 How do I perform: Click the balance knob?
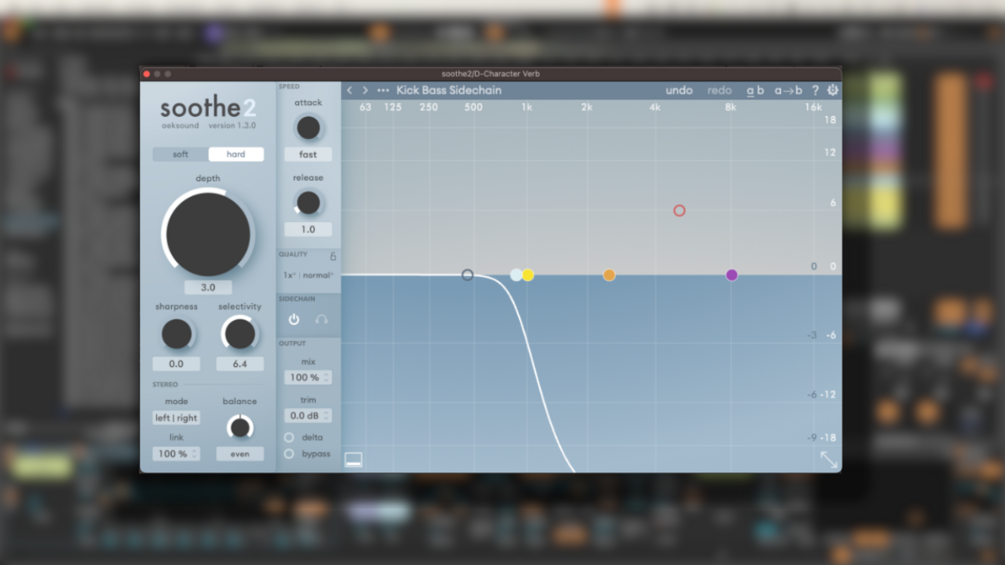(x=240, y=427)
